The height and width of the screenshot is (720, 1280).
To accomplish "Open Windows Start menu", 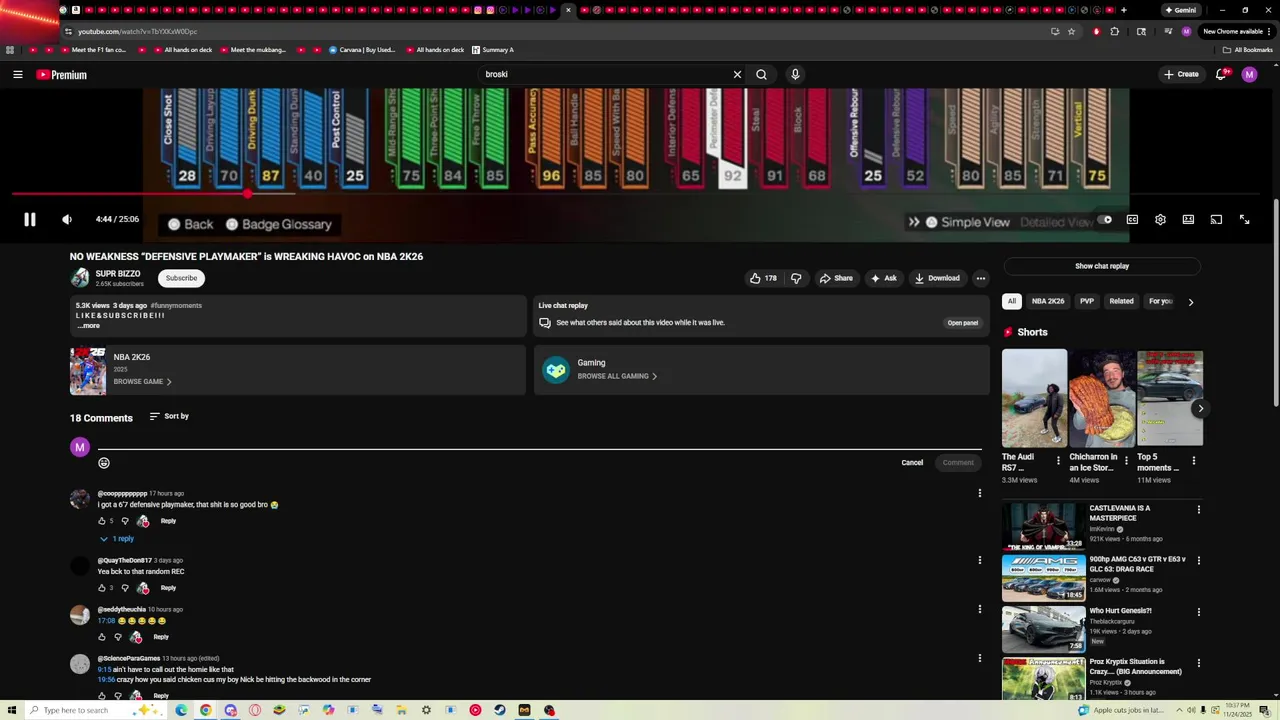I will click(10, 710).
